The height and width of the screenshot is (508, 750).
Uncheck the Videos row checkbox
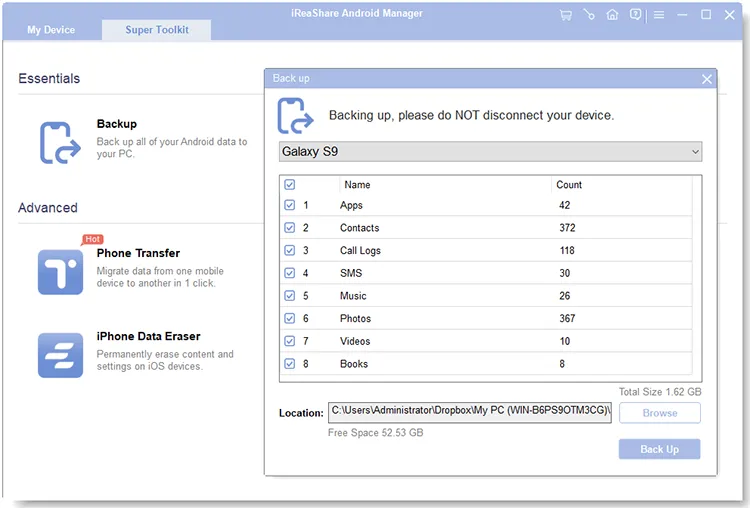tap(289, 341)
